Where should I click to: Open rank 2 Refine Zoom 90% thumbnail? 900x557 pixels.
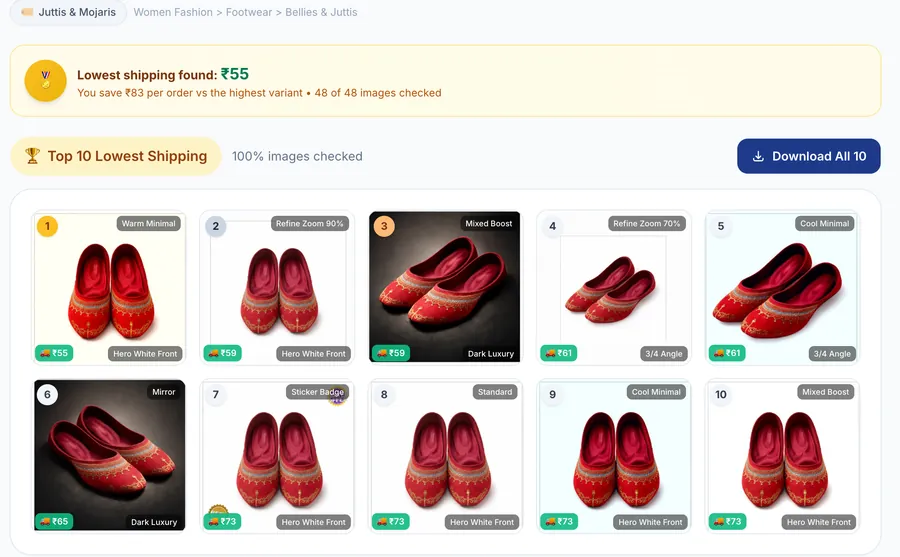click(x=278, y=287)
